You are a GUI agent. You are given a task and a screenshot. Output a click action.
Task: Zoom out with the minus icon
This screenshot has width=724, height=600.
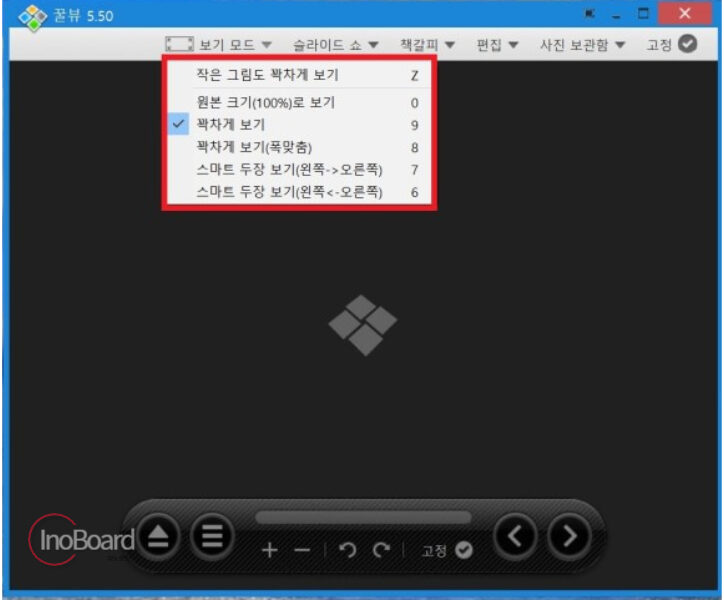point(302,550)
